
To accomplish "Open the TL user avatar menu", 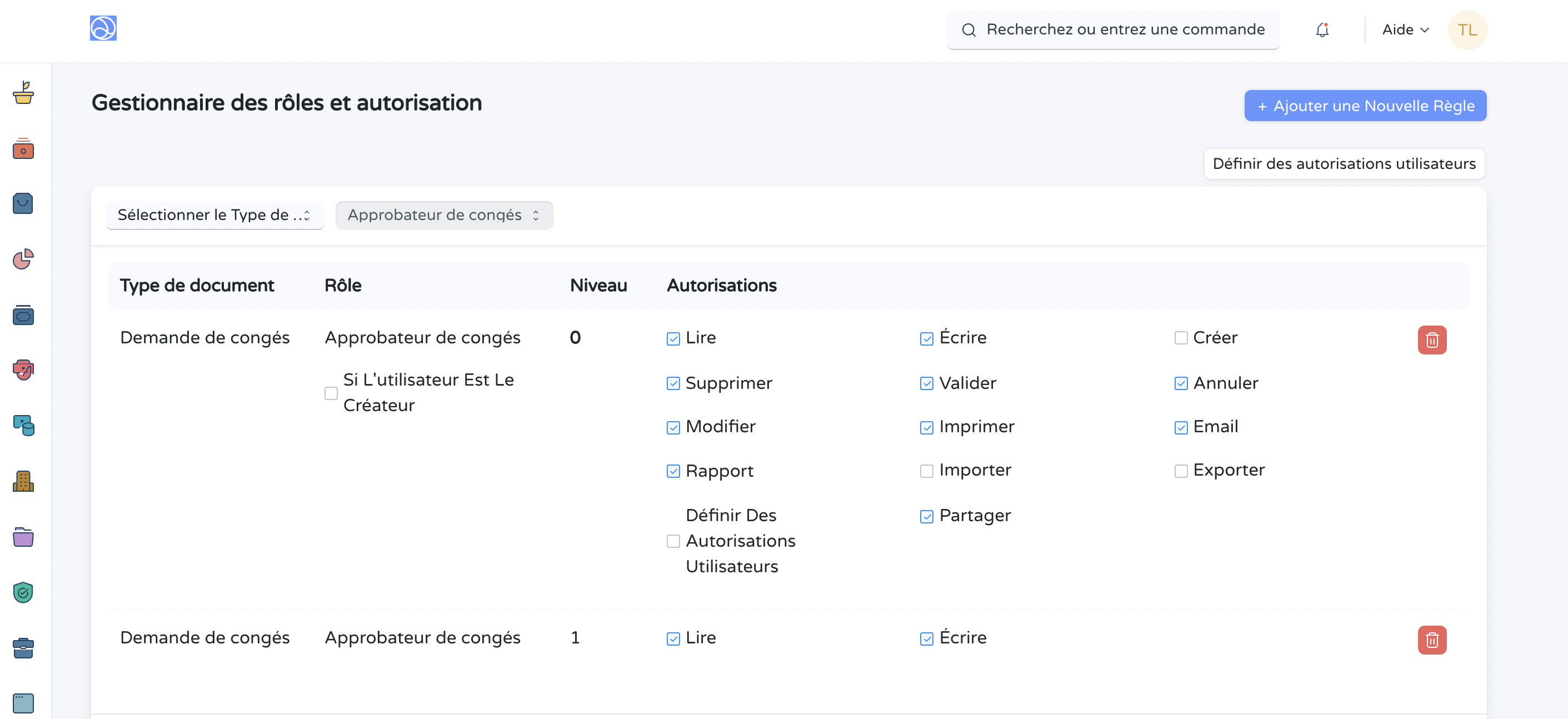I will pos(1467,30).
